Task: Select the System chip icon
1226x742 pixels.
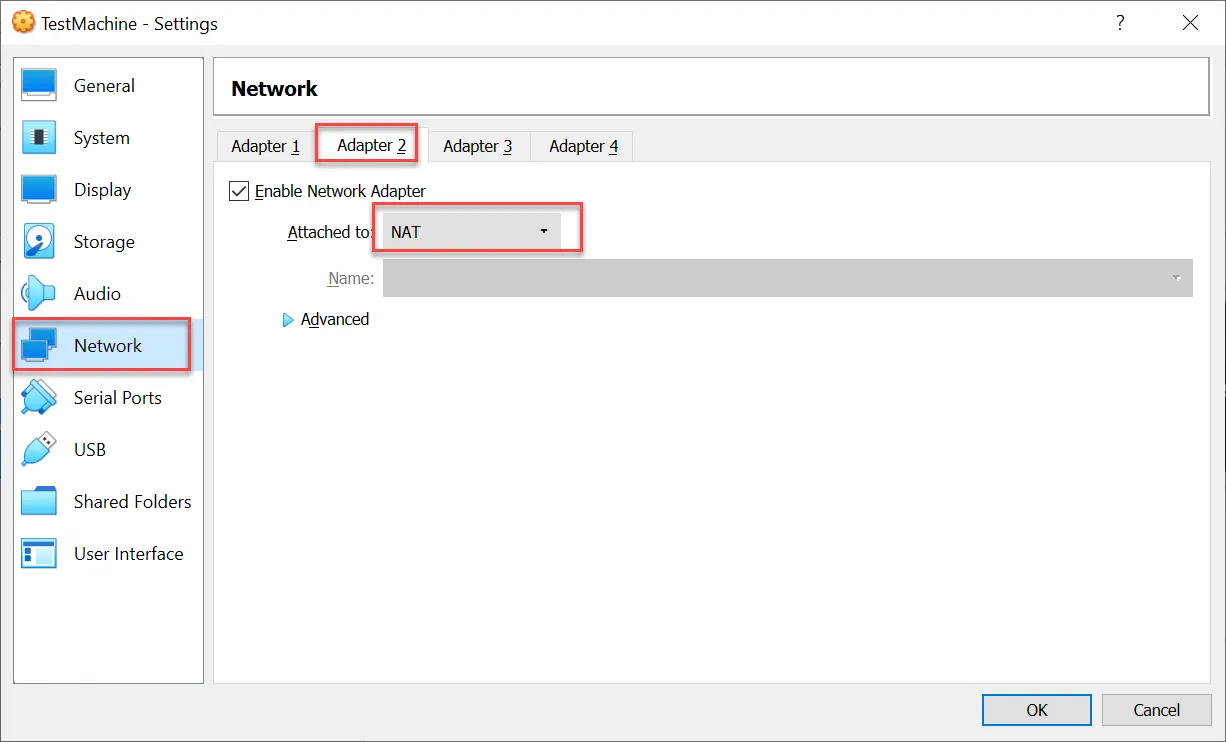Action: point(39,138)
